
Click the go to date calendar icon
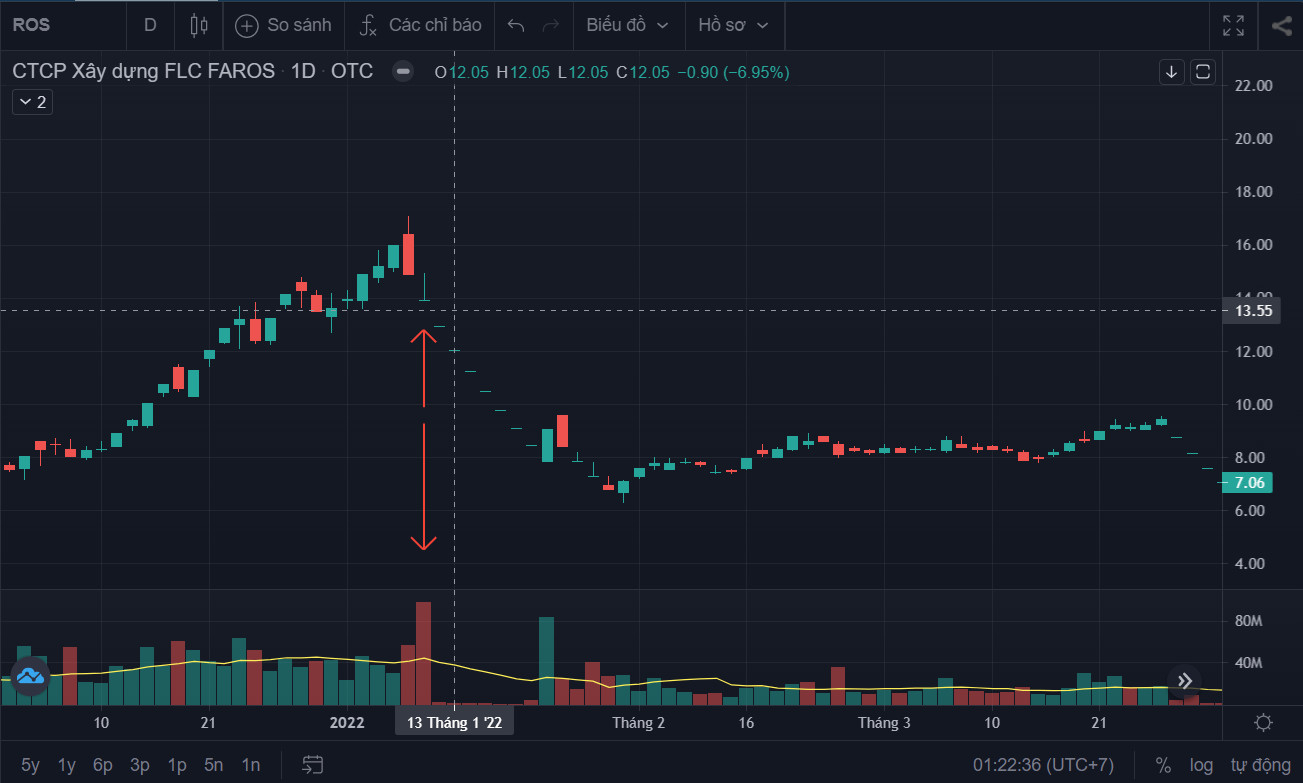tap(313, 765)
